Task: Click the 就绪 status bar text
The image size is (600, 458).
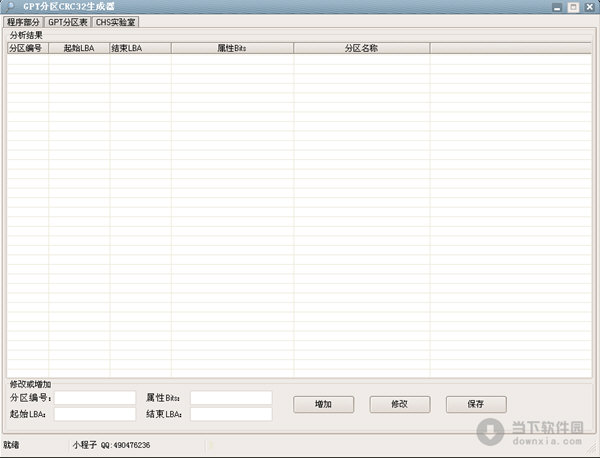Action: click(x=11, y=445)
